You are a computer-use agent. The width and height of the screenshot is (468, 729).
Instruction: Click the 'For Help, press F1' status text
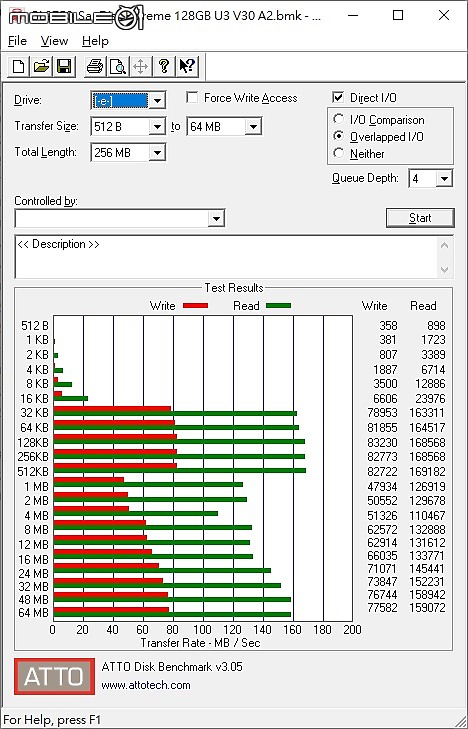(52, 720)
